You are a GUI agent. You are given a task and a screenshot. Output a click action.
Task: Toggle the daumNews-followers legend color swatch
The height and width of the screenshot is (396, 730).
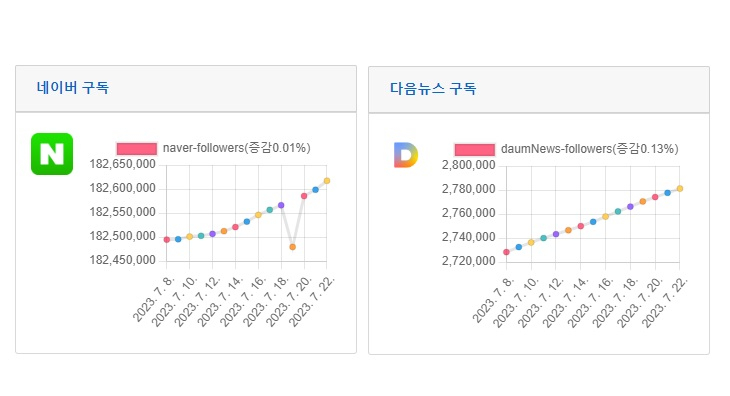[474, 149]
